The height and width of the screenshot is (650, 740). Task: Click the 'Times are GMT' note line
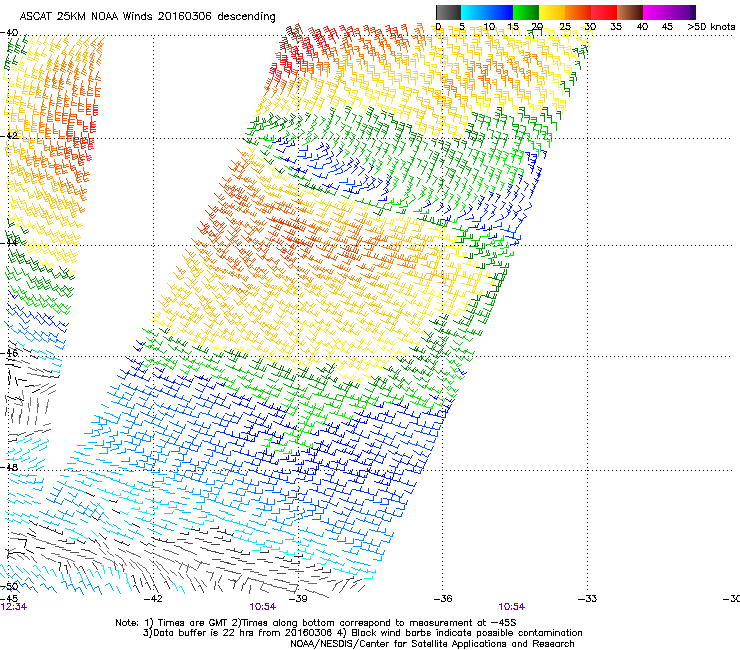[x=316, y=623]
